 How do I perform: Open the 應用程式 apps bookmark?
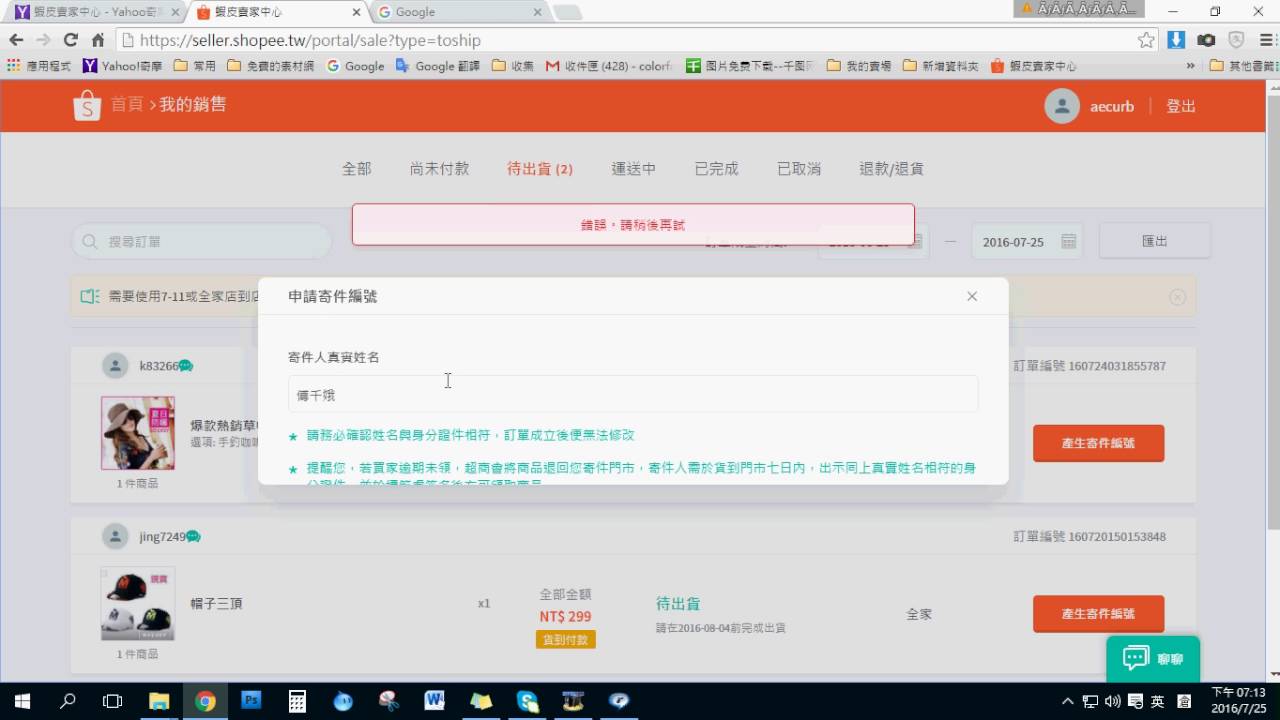point(39,66)
